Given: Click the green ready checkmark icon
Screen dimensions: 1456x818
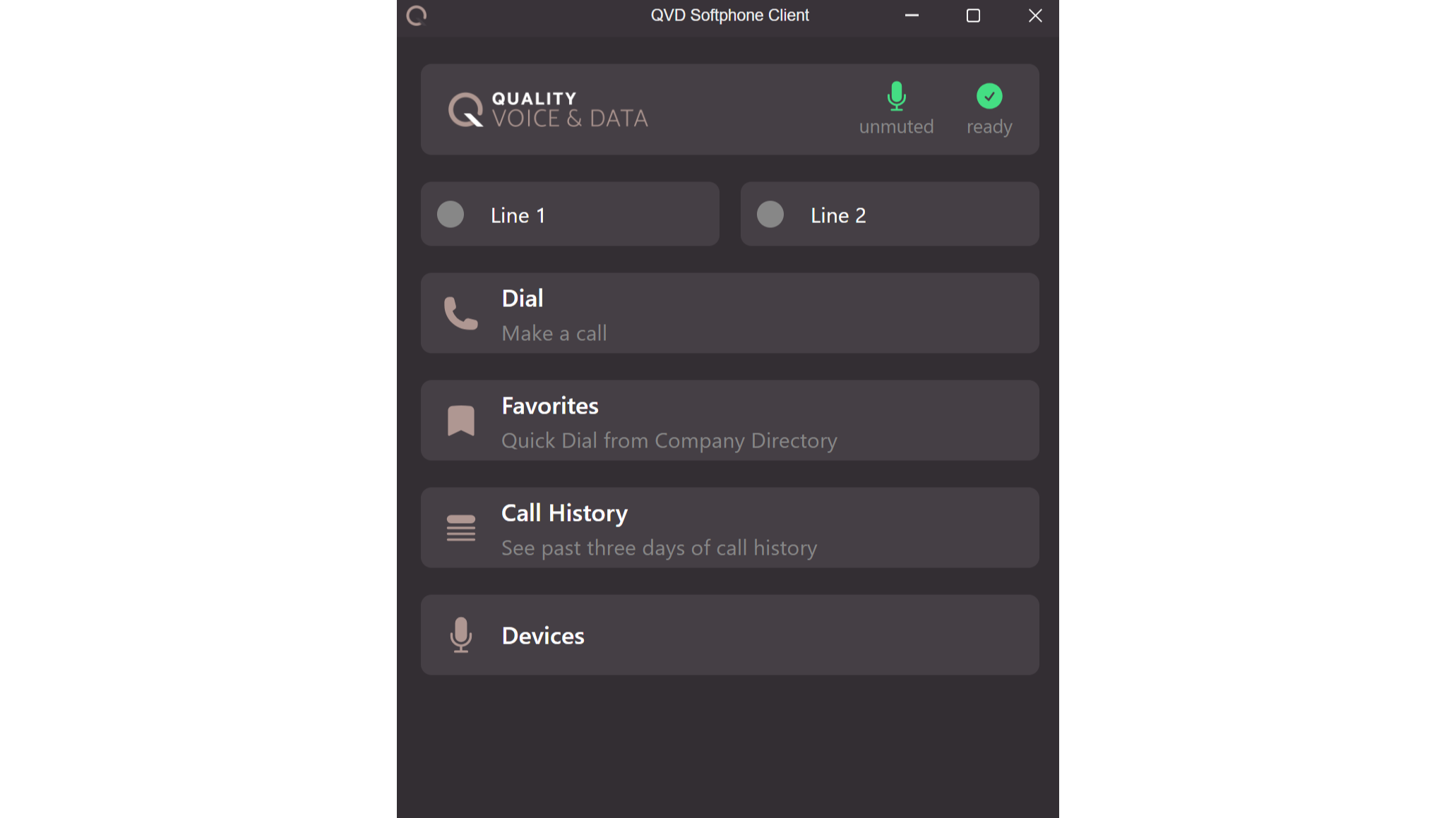Looking at the screenshot, I should tap(989, 96).
